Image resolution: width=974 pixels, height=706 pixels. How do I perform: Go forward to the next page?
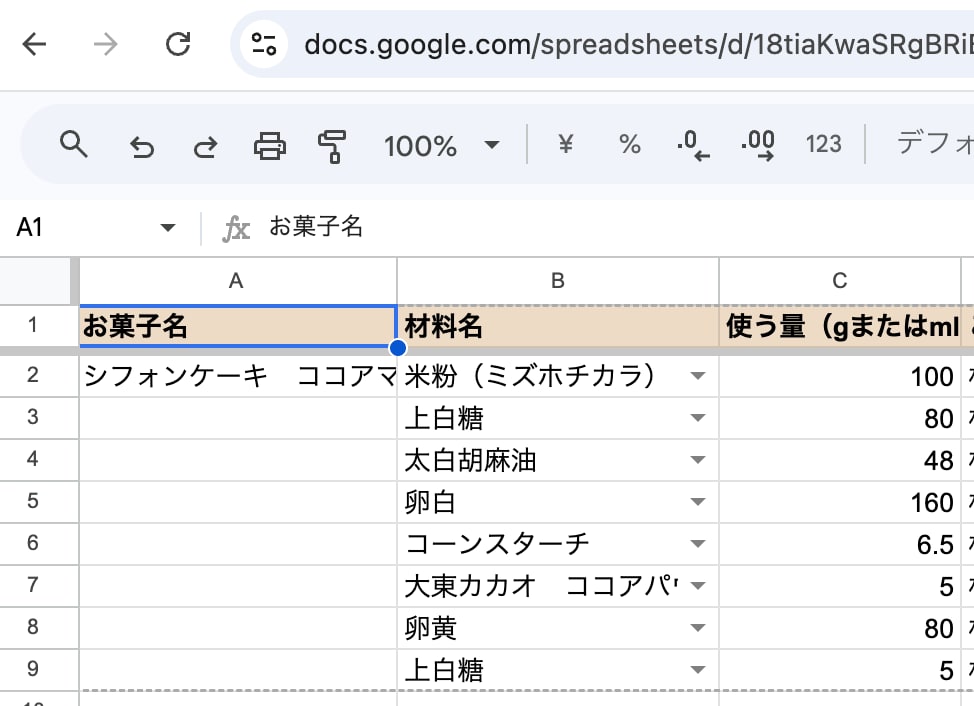[106, 44]
